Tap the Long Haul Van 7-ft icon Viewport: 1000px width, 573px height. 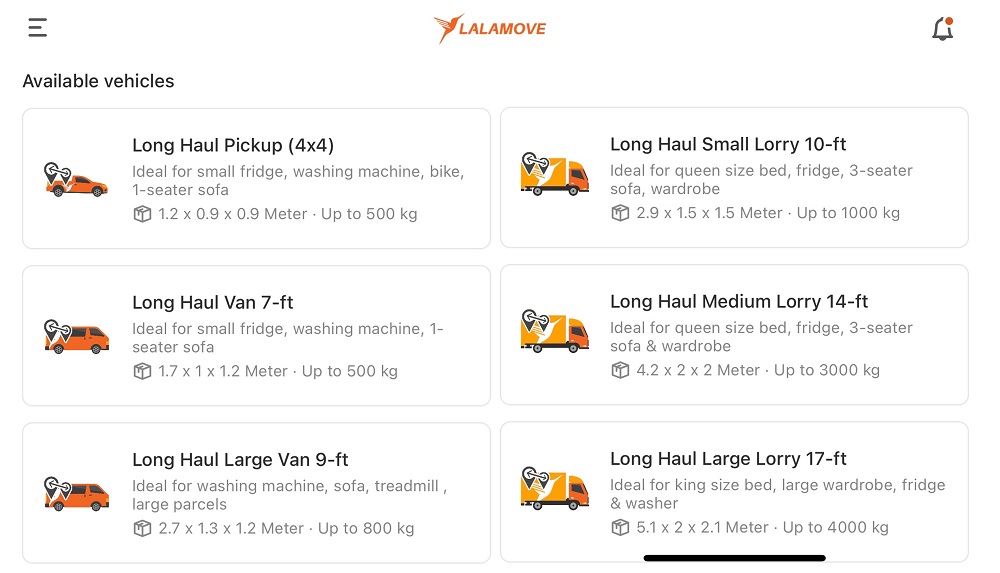pos(76,337)
